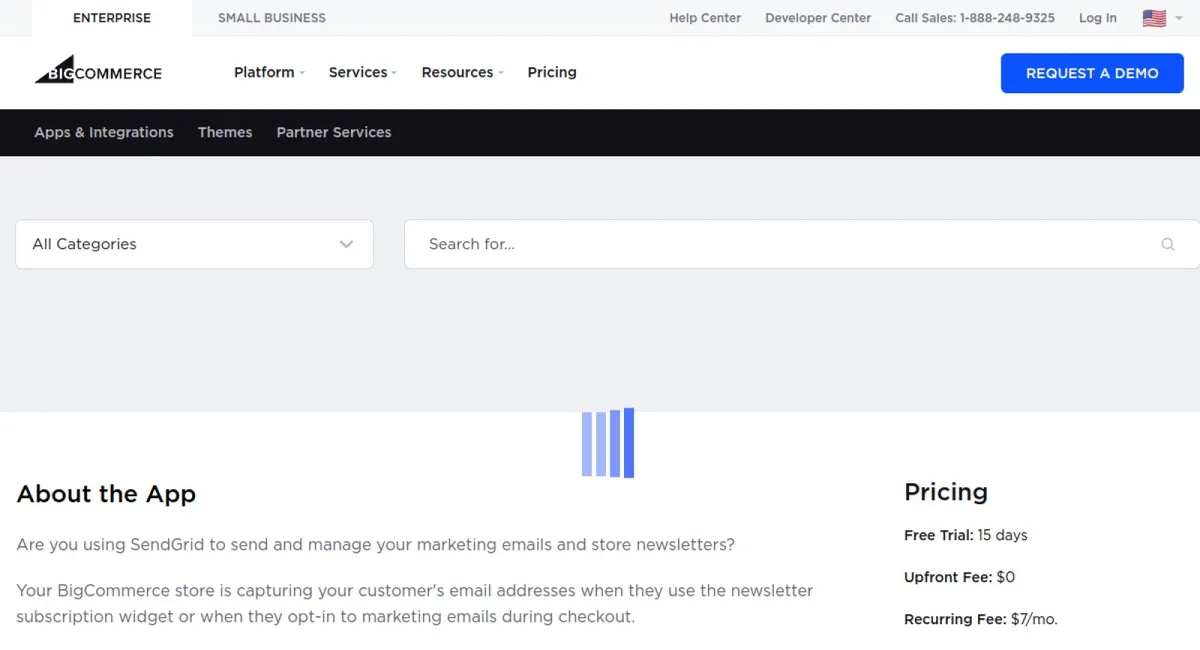Image resolution: width=1200 pixels, height=650 pixels.
Task: Select the Enterprise tab
Action: [111, 17]
